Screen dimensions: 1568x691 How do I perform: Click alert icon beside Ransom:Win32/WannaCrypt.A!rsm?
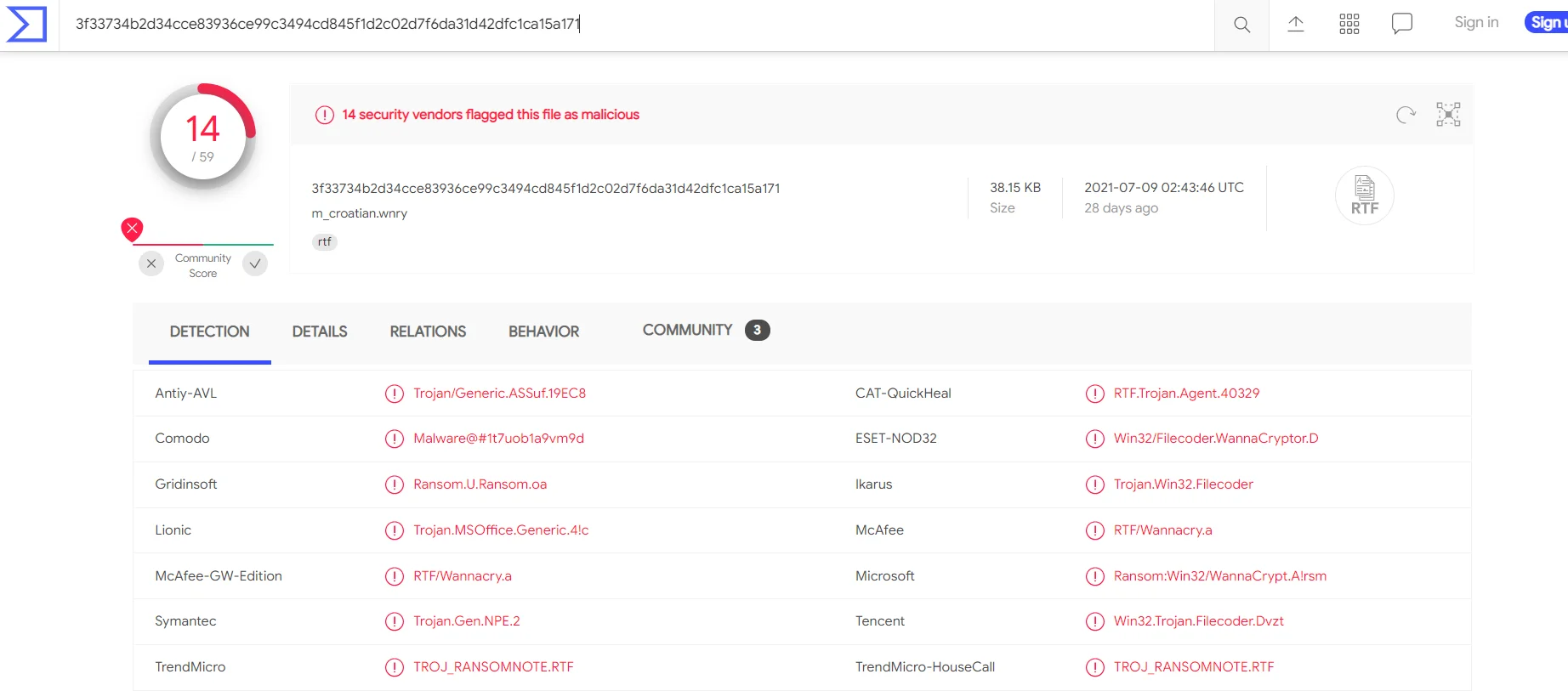[1095, 576]
